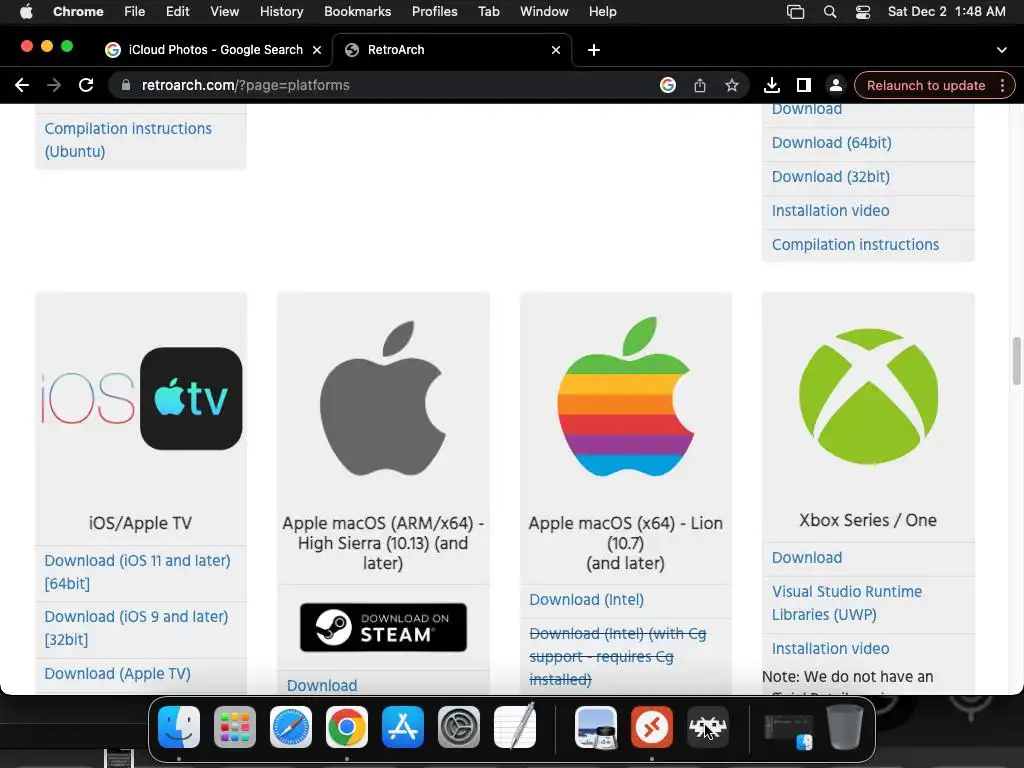Click the browser back arrow
The width and height of the screenshot is (1024, 768).
pos(22,86)
